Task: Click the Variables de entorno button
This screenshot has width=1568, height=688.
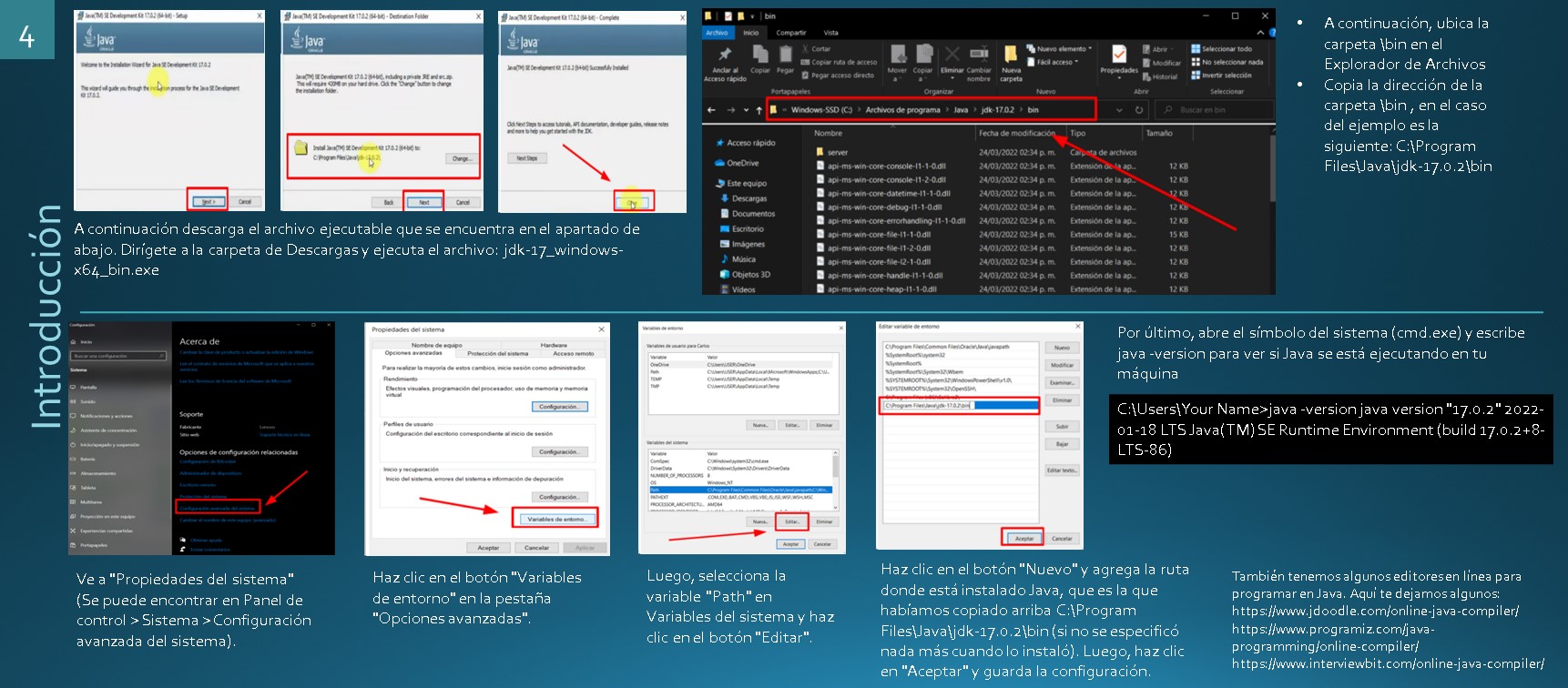Action: pos(556,519)
